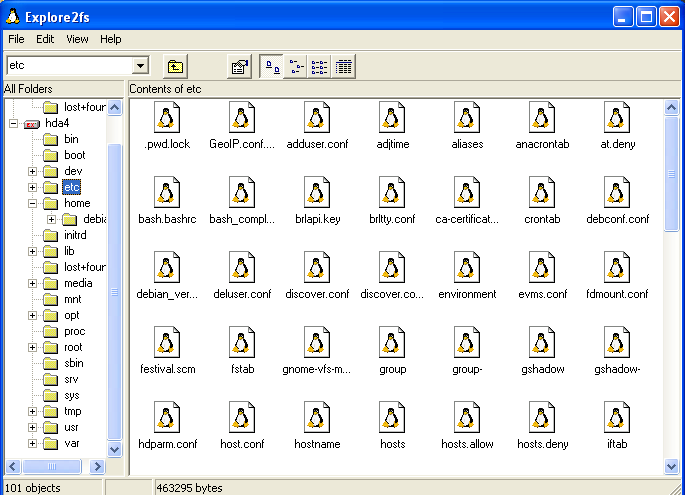Open the View menu
Screen dimensions: 685x495
77,39
